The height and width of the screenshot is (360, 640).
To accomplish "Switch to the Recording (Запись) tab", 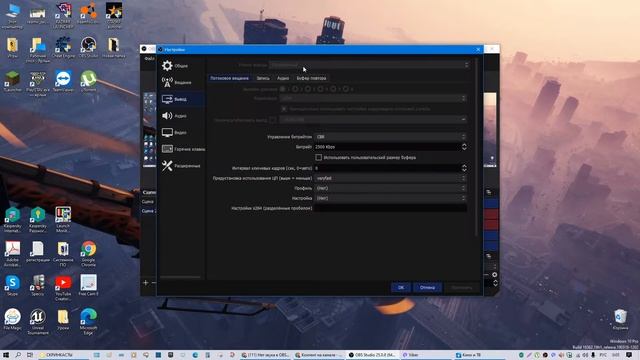I will (x=263, y=78).
